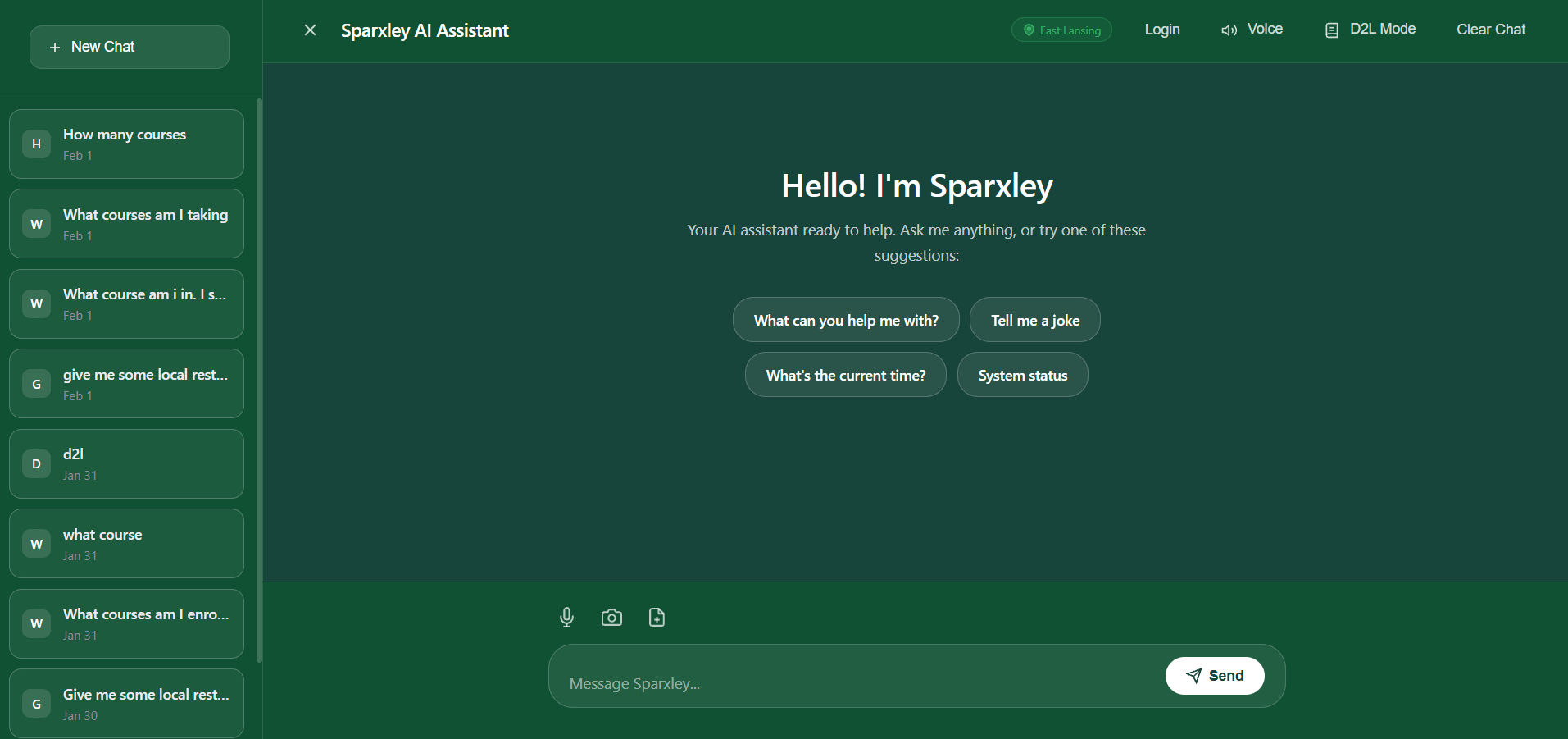The width and height of the screenshot is (1568, 739).
Task: Click the G avatar on Feb 1 restaurant chat
Action: coord(36,384)
